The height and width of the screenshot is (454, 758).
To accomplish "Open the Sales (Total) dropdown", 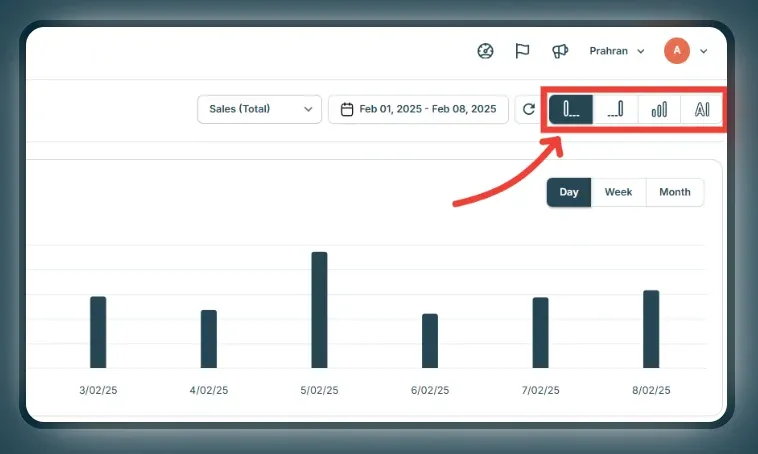I will tap(260, 109).
